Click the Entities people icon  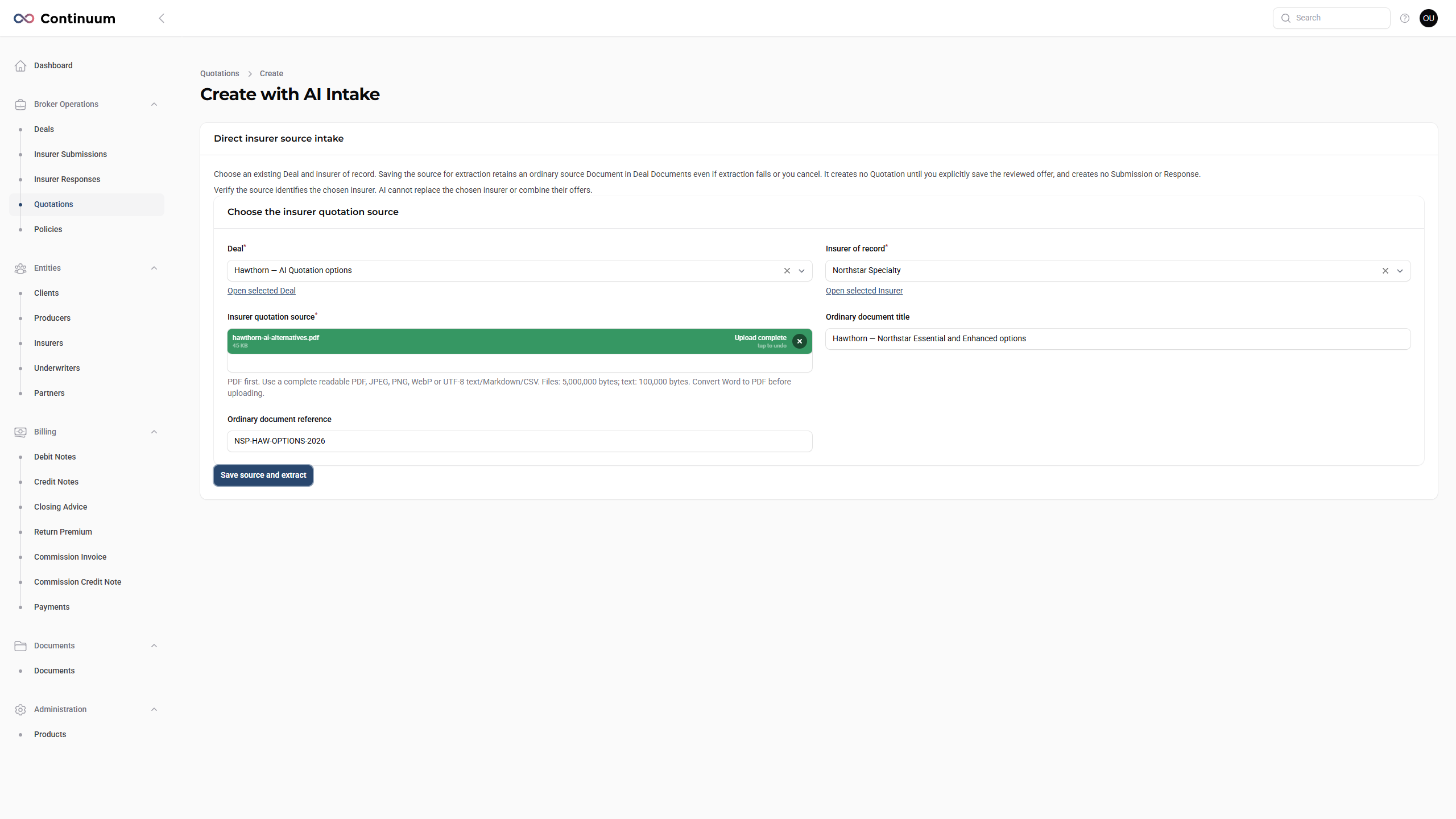tap(20, 268)
